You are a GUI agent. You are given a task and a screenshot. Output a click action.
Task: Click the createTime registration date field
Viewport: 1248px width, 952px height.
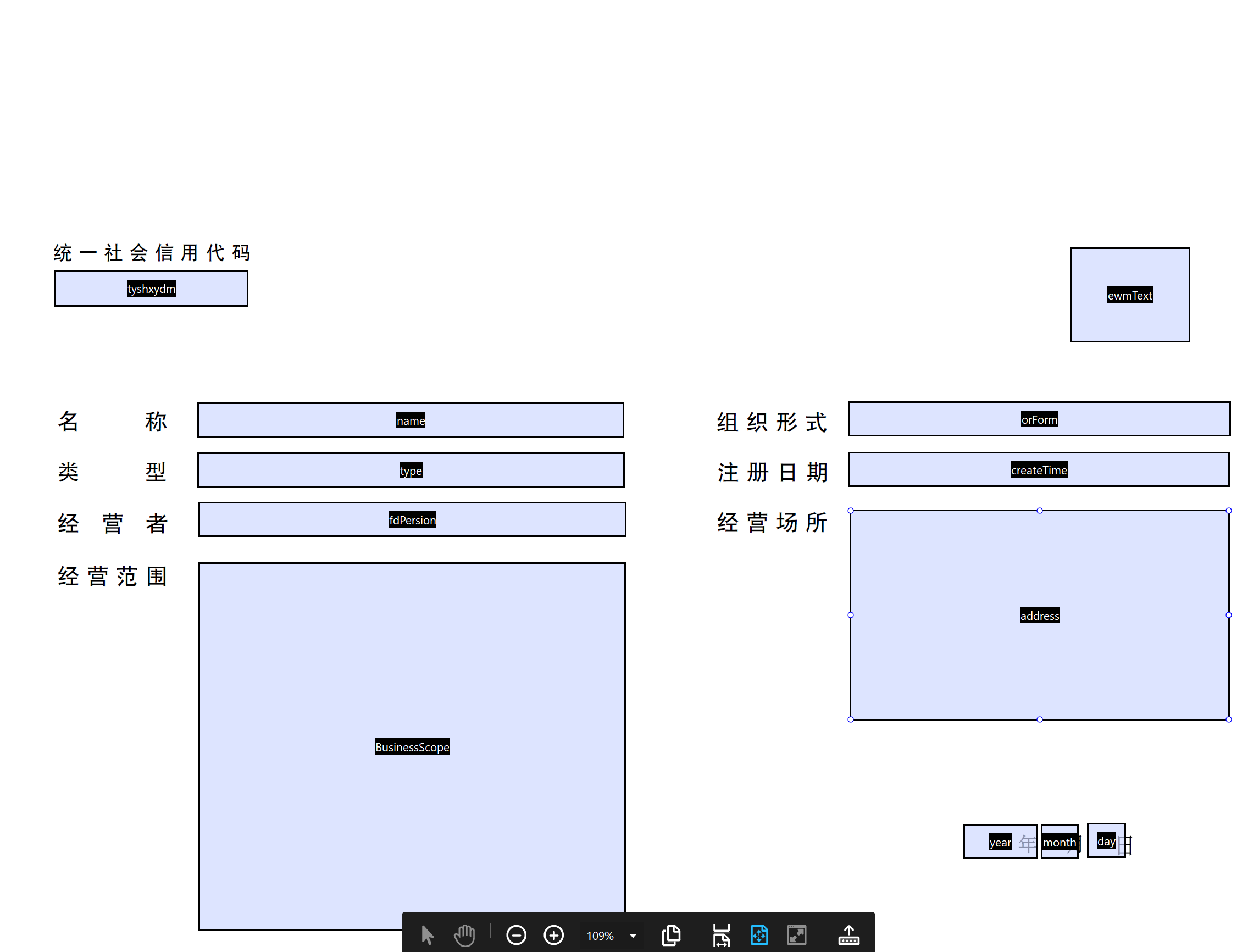[x=1039, y=470]
